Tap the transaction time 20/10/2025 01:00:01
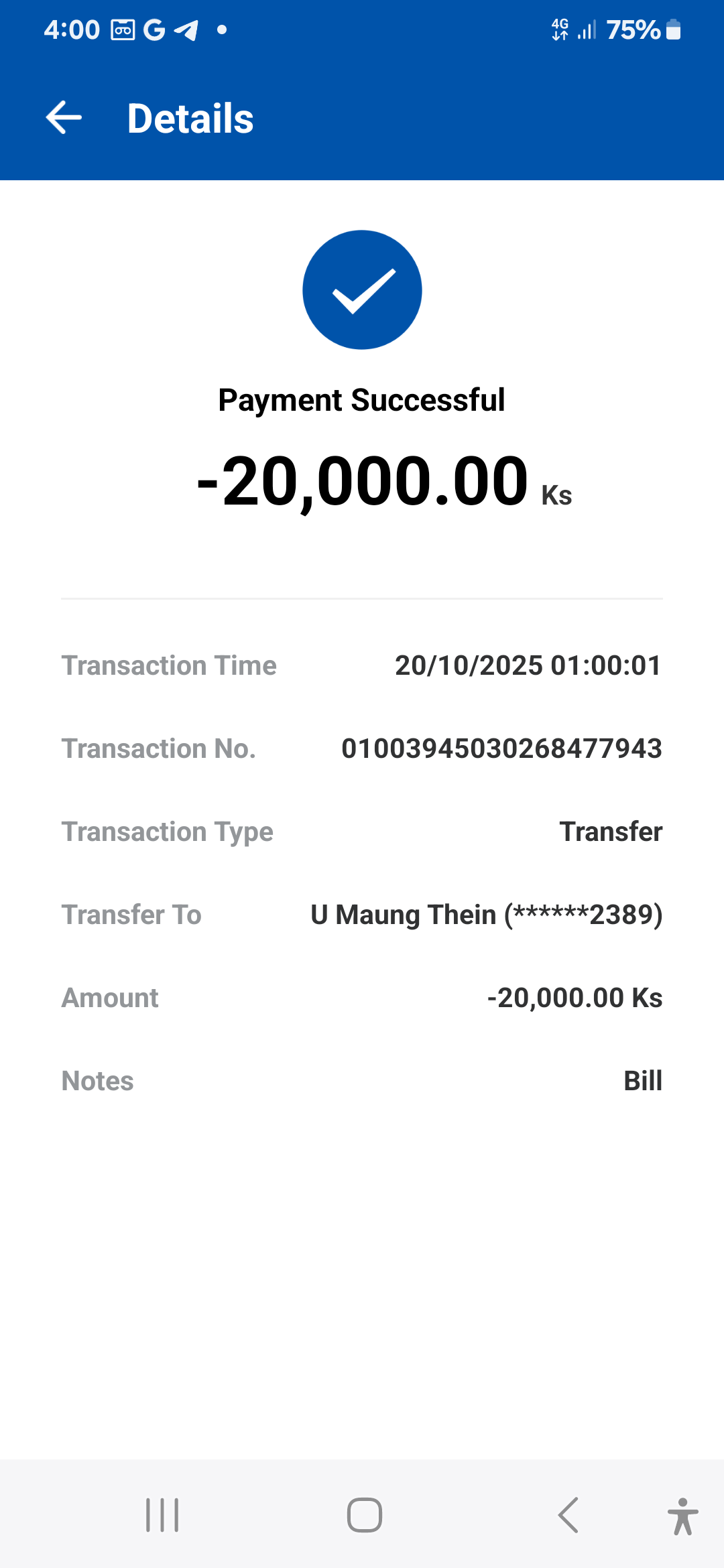The height and width of the screenshot is (1568, 724). pos(528,665)
